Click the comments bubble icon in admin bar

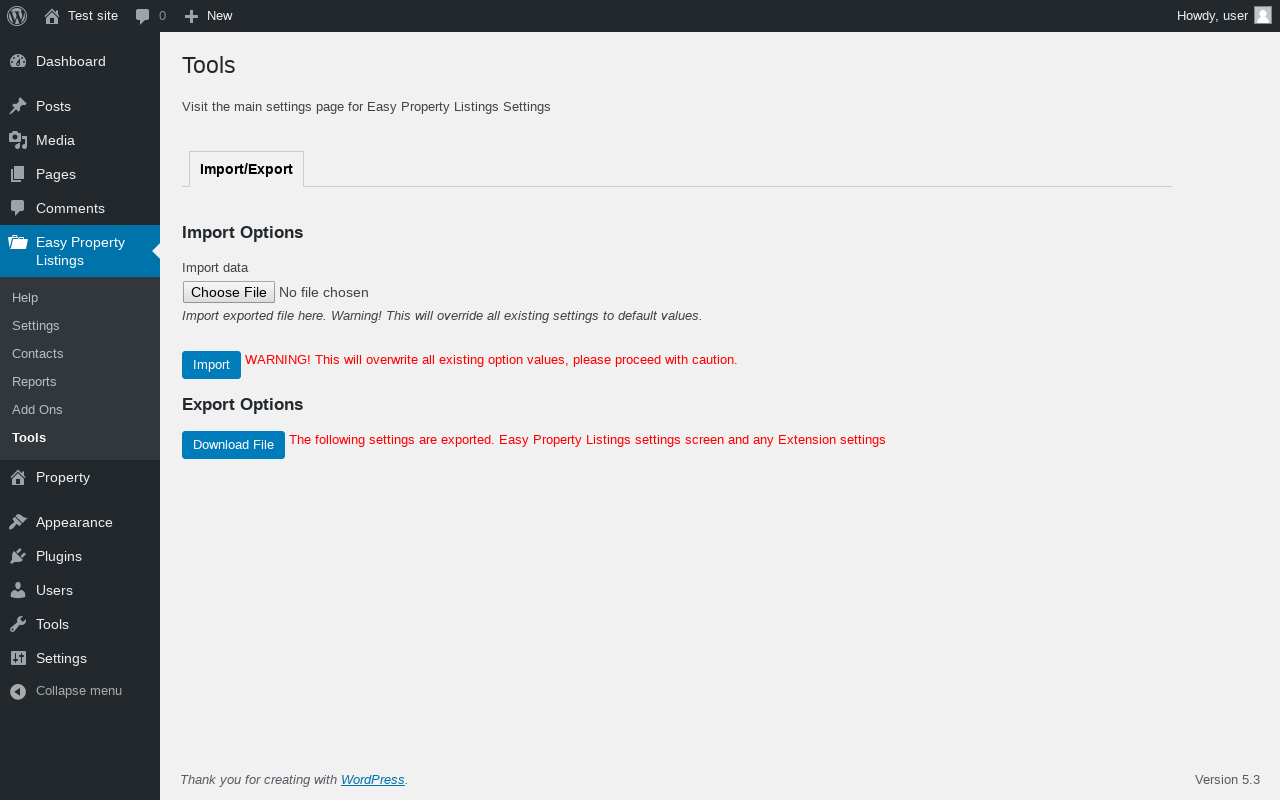pos(143,16)
